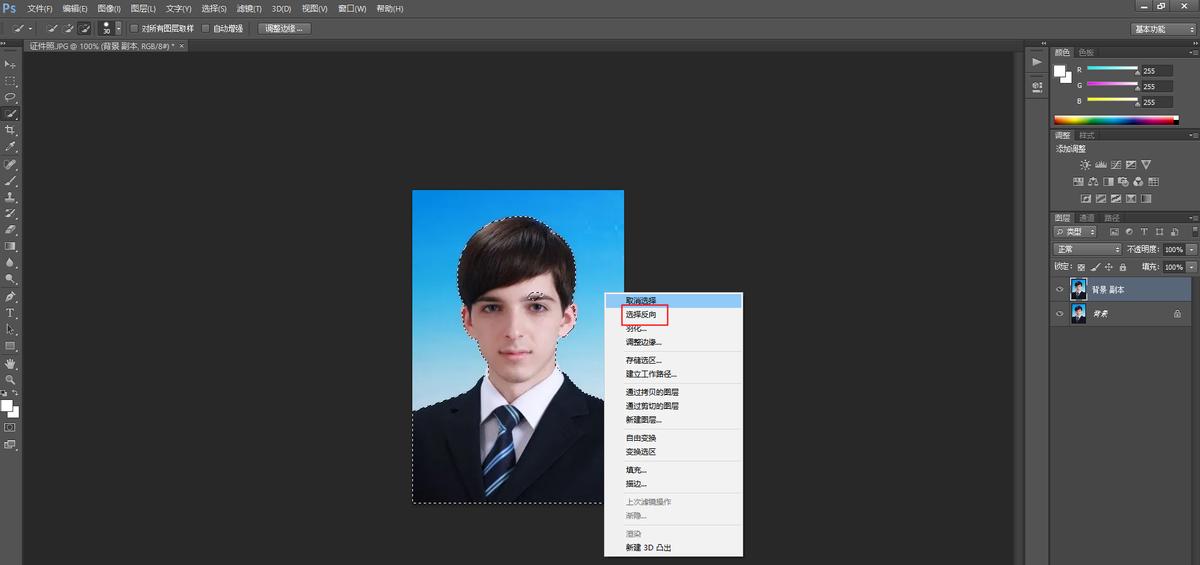
Task: Select the Spot Healing Brush tool
Action: tap(11, 164)
